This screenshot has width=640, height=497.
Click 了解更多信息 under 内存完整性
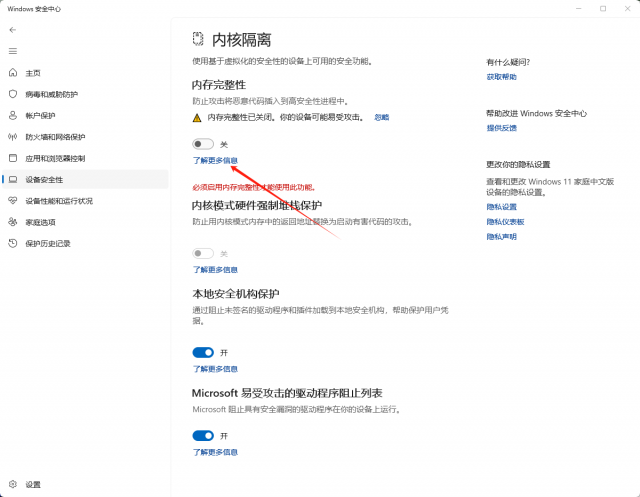tap(215, 160)
